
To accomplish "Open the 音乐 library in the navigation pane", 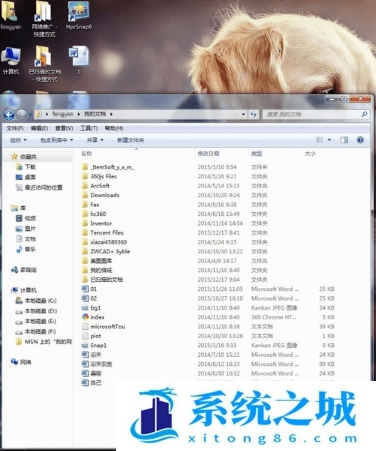I will (x=26, y=249).
